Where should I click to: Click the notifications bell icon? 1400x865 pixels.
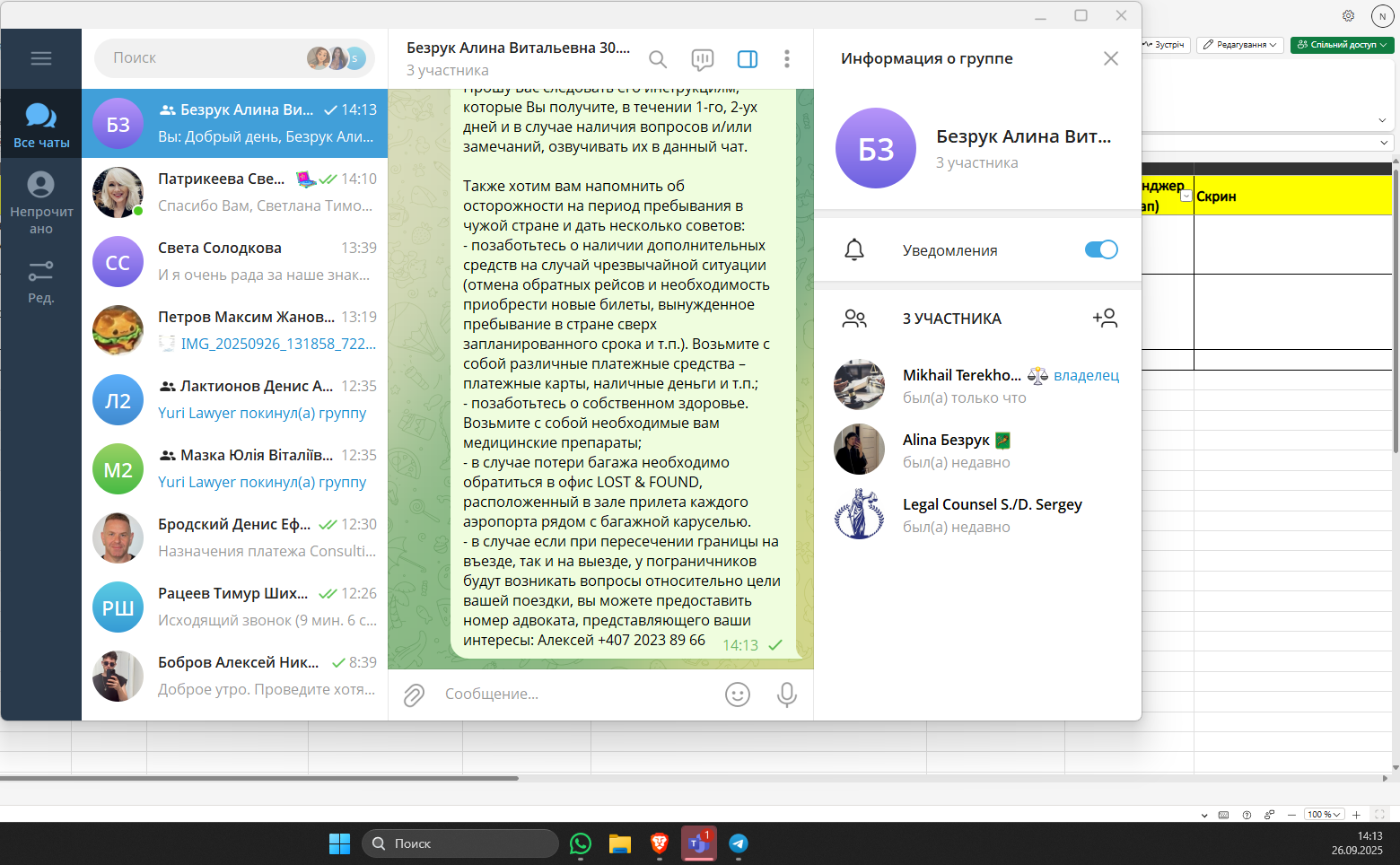click(x=854, y=249)
